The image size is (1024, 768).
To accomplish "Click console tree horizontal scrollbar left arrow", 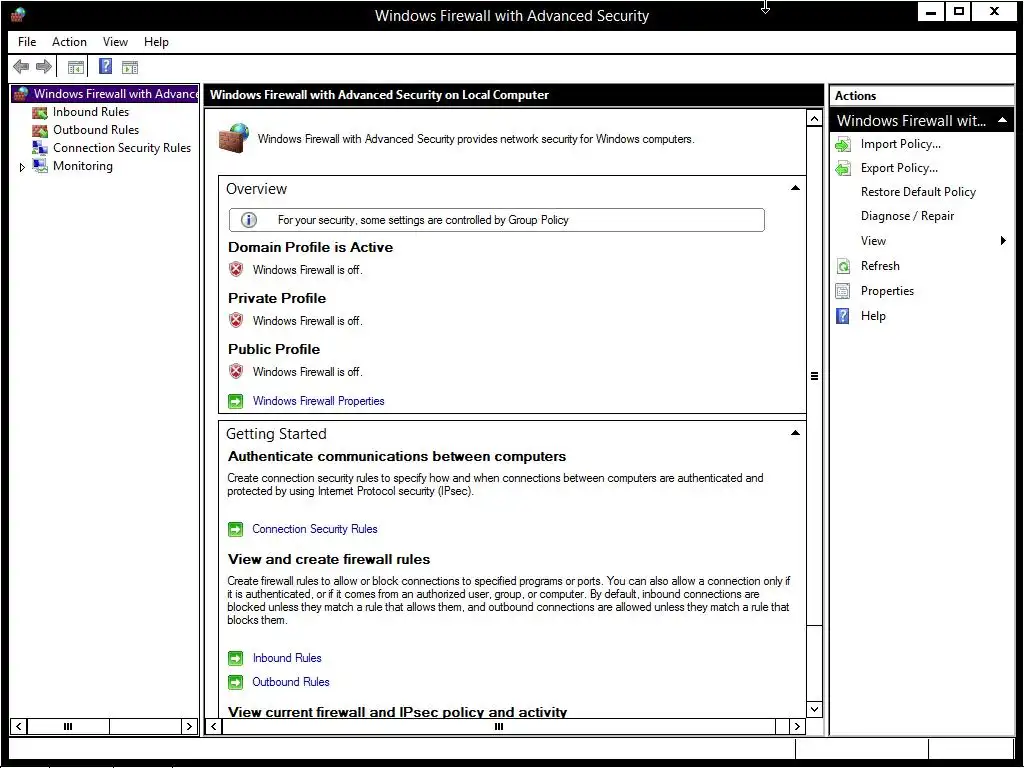I will point(19,726).
